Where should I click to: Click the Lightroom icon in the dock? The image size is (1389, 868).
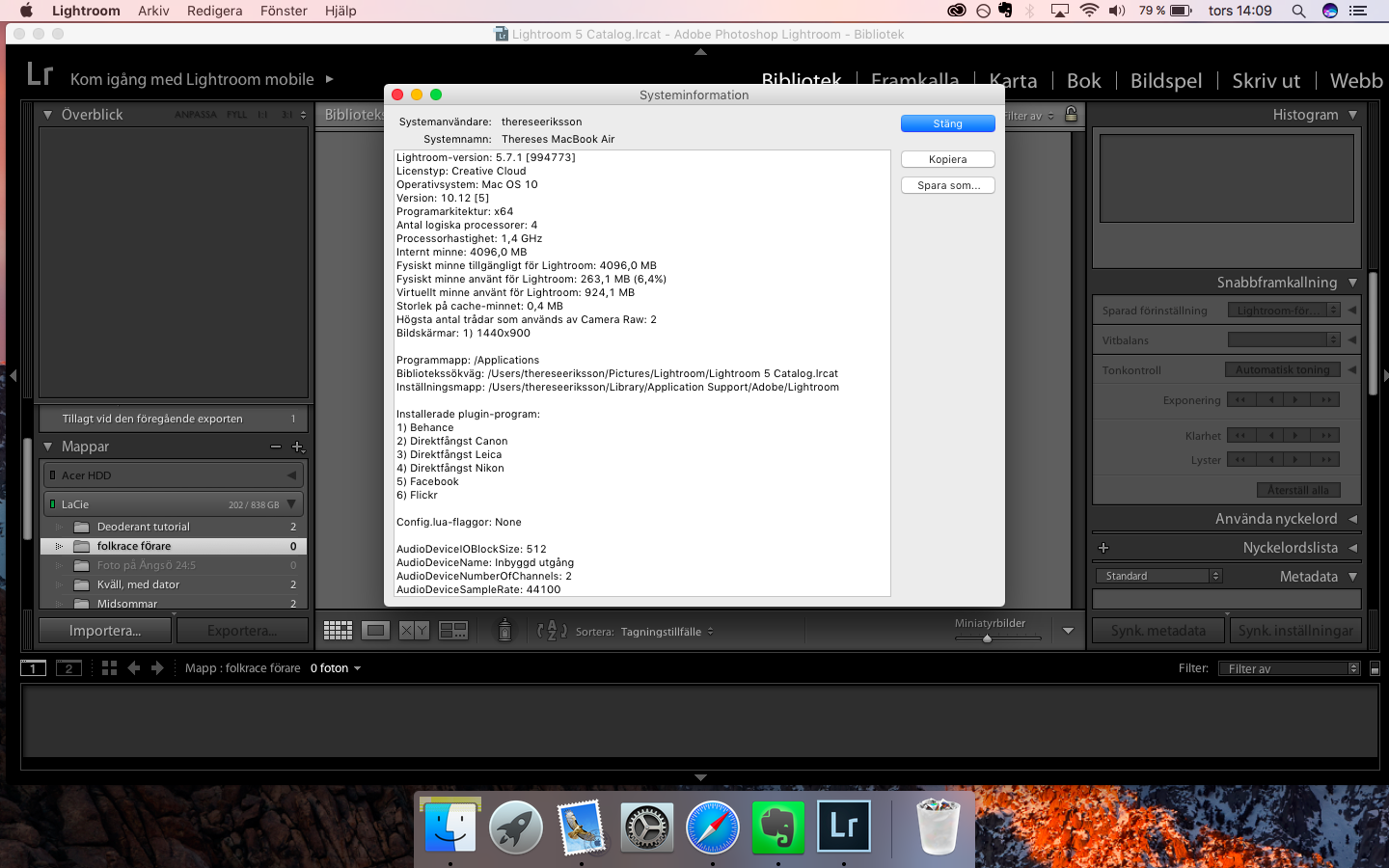coord(844,827)
